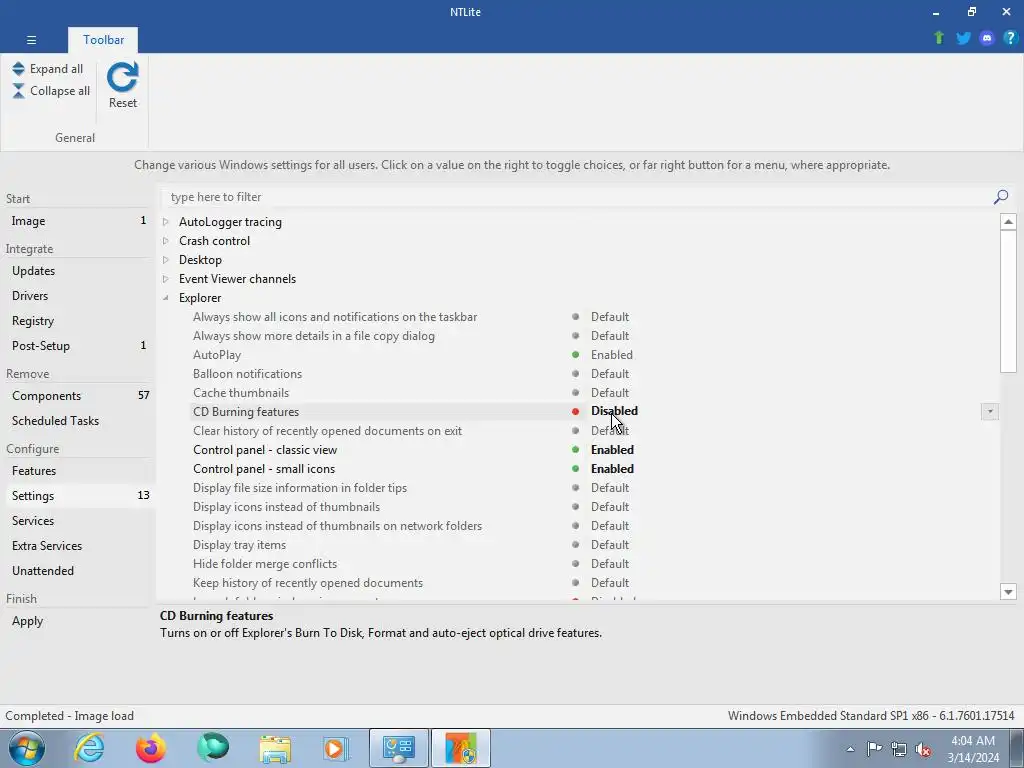The image size is (1024, 768).
Task: Click the Collapse all icon
Action: point(18,91)
